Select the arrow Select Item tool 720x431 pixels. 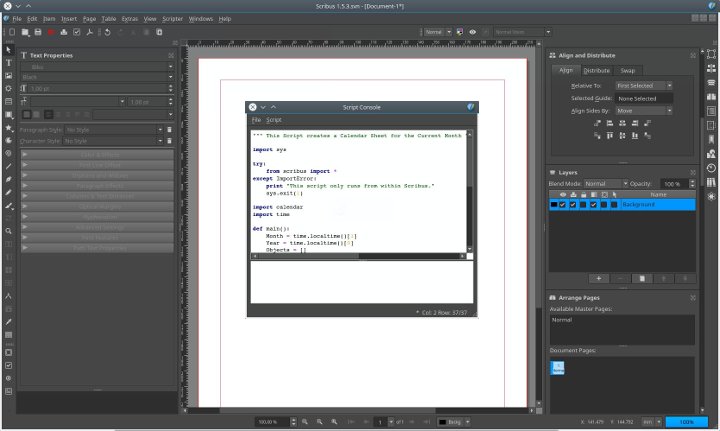pos(9,49)
